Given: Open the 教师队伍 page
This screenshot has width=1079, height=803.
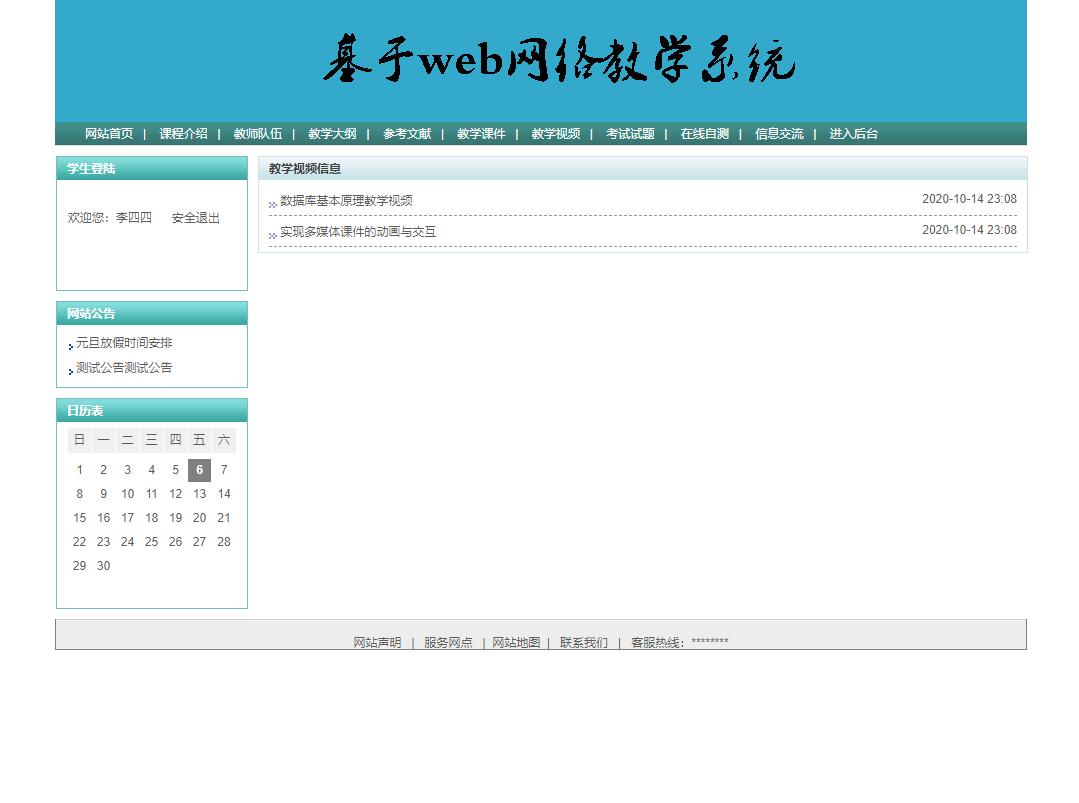Looking at the screenshot, I should (x=258, y=133).
